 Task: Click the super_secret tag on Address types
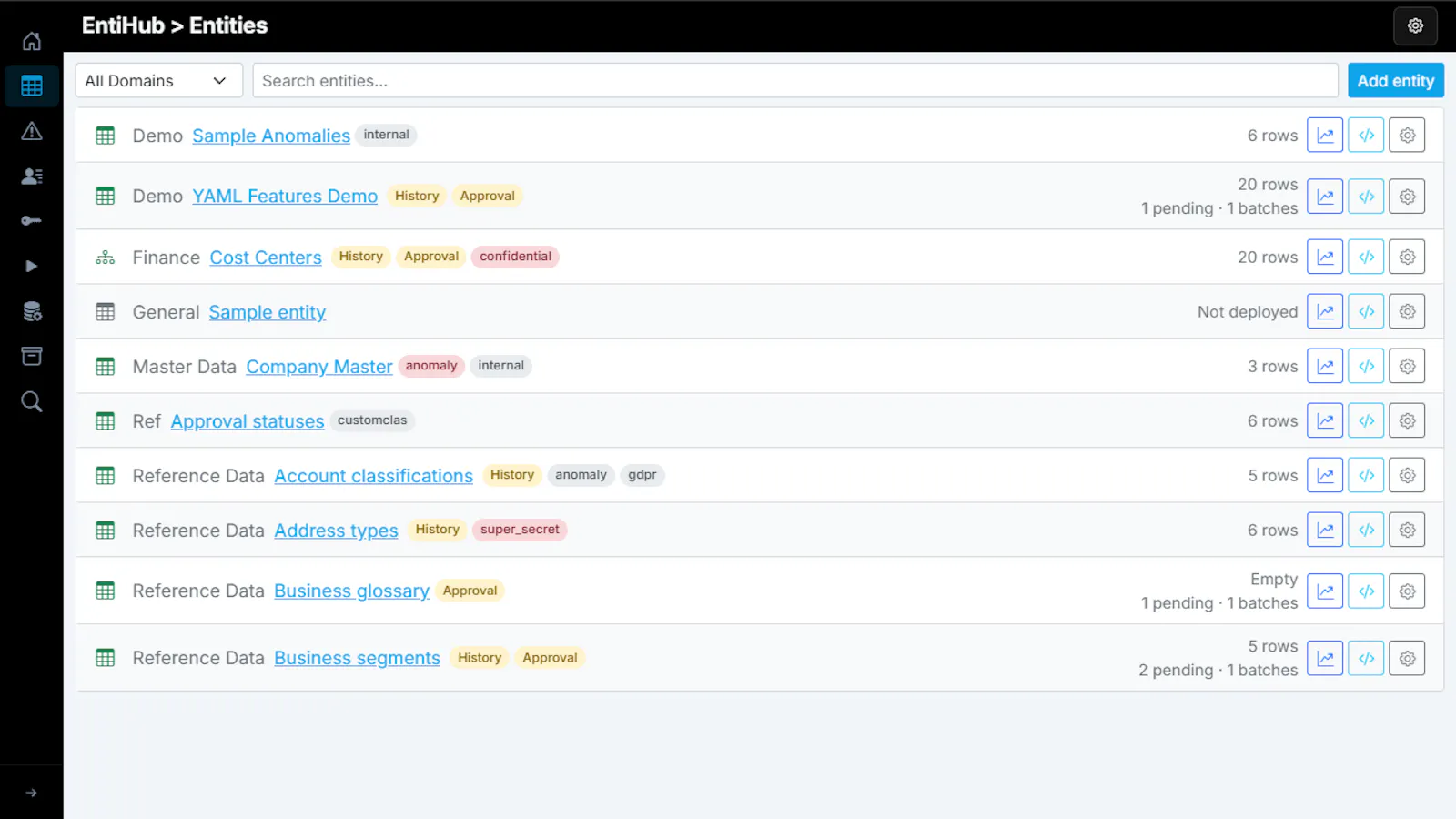pos(520,530)
